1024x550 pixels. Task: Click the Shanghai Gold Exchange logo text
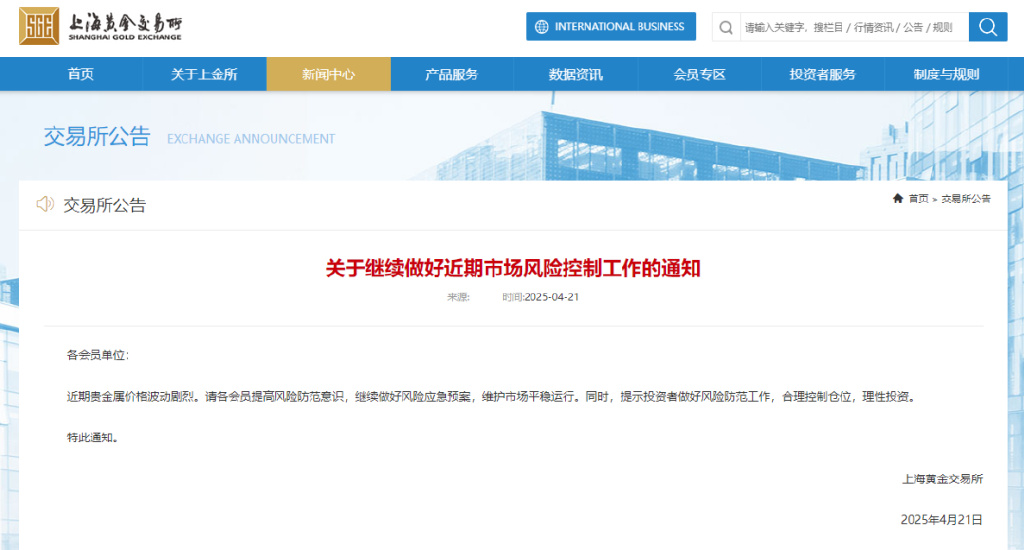click(125, 27)
